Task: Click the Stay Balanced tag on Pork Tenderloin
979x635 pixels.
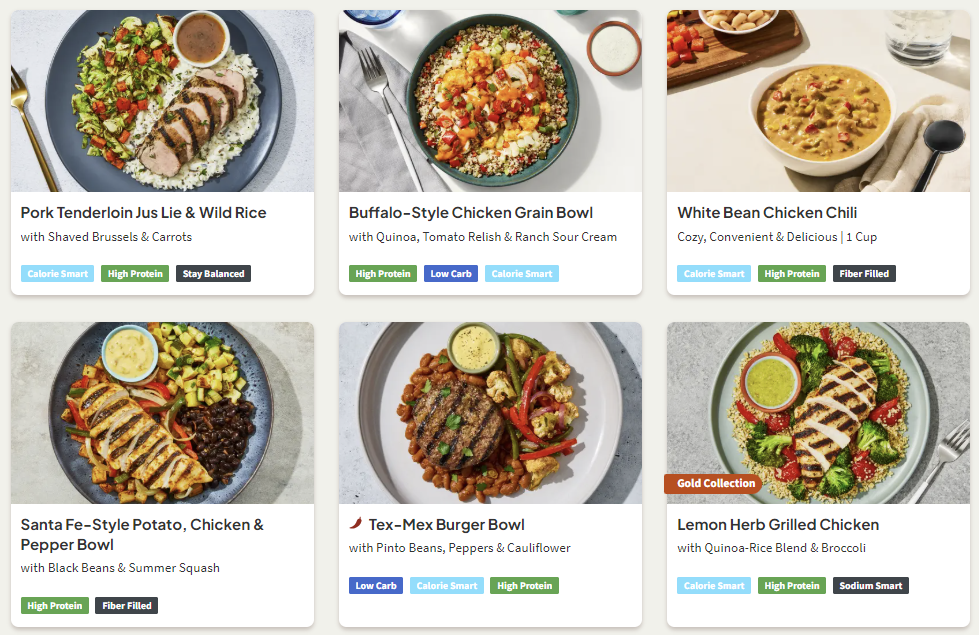Action: (213, 274)
